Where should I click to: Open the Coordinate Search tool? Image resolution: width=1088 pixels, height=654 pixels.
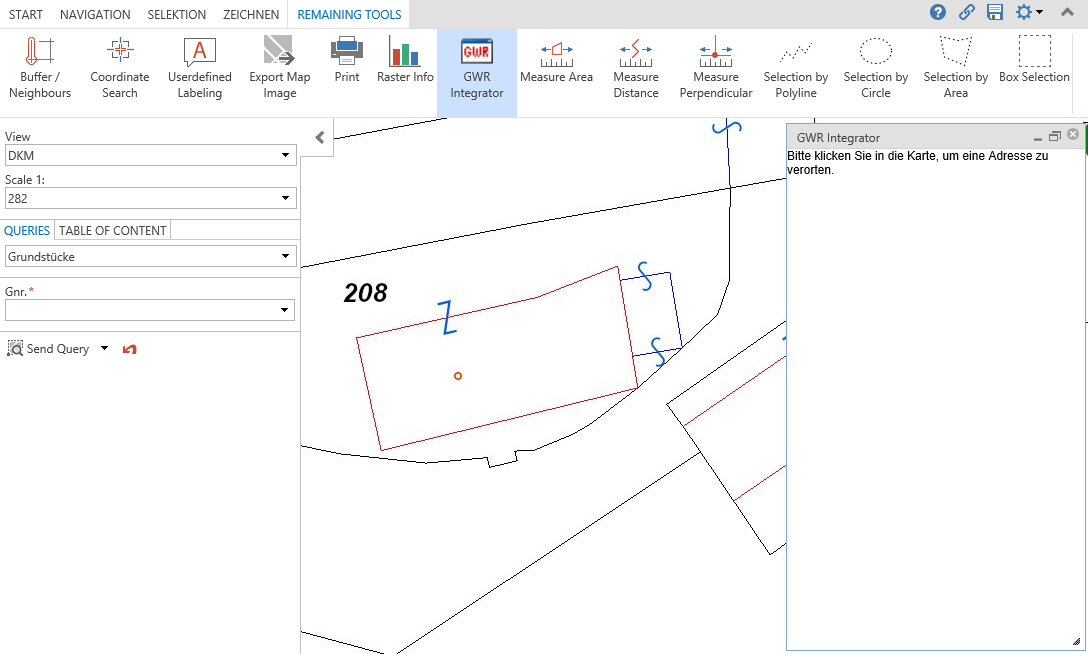(119, 65)
